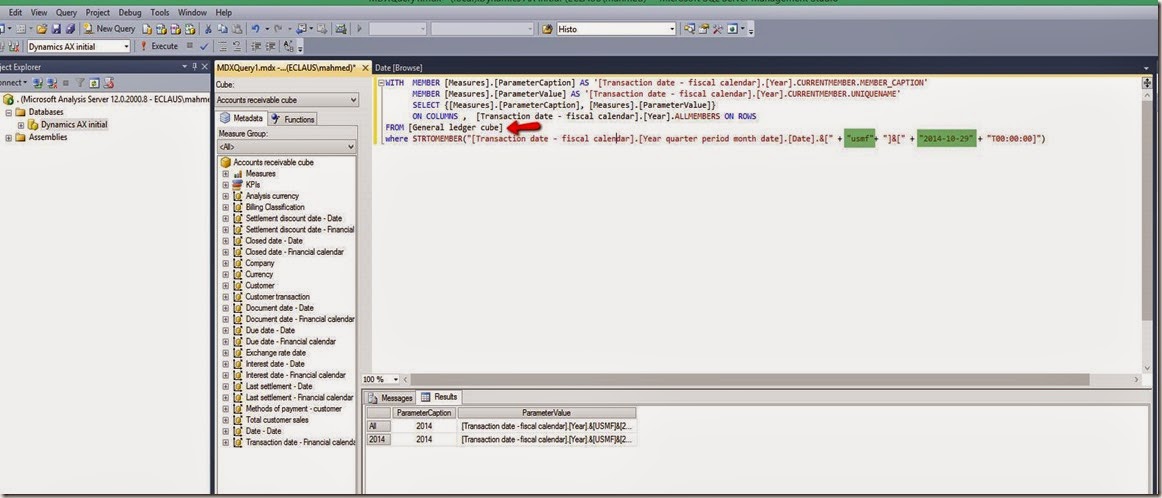This screenshot has width=1162, height=498.
Task: Expand the Measures node
Action: pyautogui.click(x=225, y=173)
